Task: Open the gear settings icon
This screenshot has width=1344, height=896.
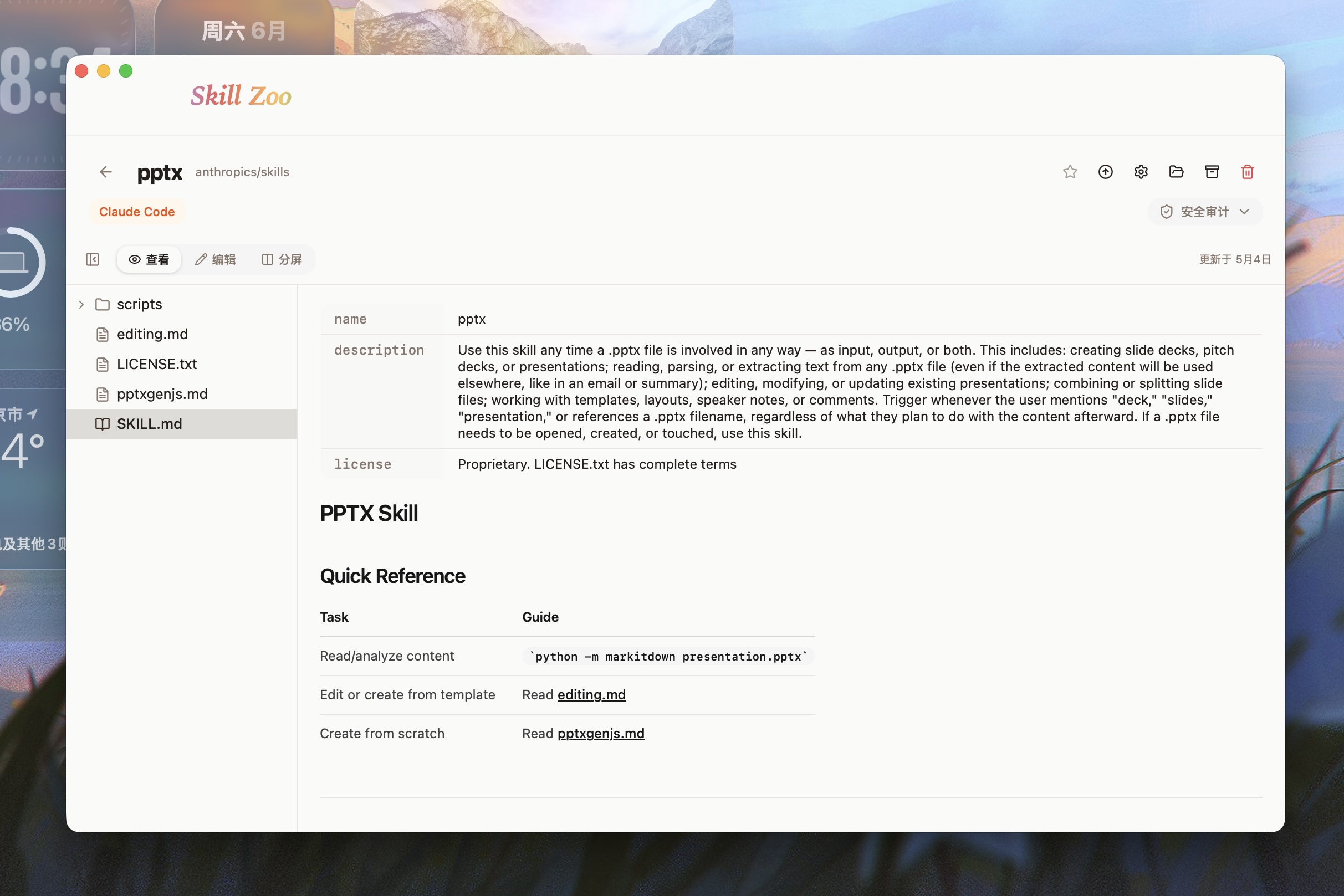Action: tap(1141, 172)
